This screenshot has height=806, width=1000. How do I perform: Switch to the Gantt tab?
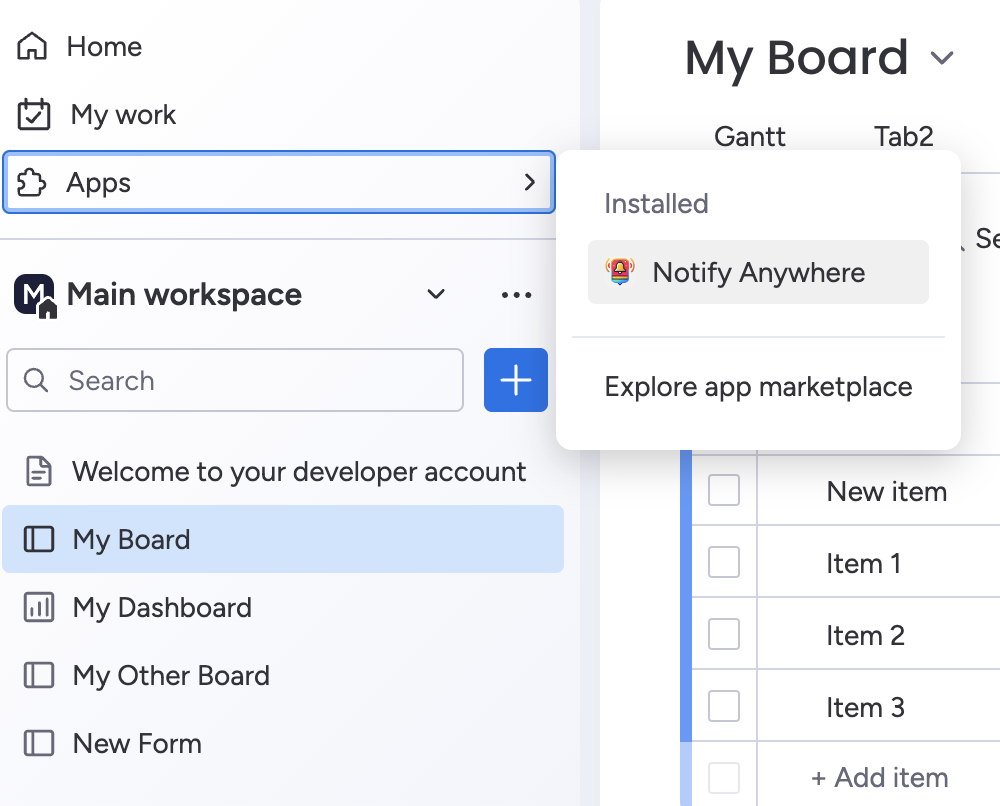(x=749, y=137)
